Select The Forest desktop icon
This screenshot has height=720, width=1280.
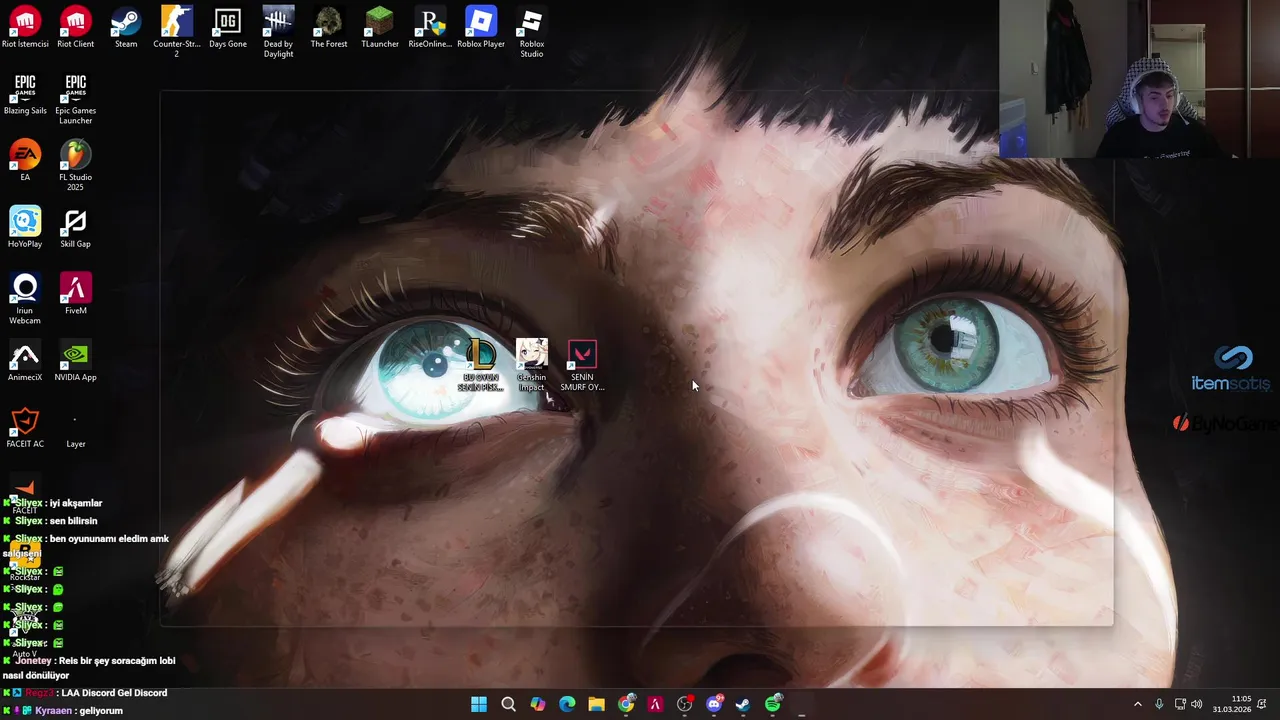pyautogui.click(x=329, y=28)
